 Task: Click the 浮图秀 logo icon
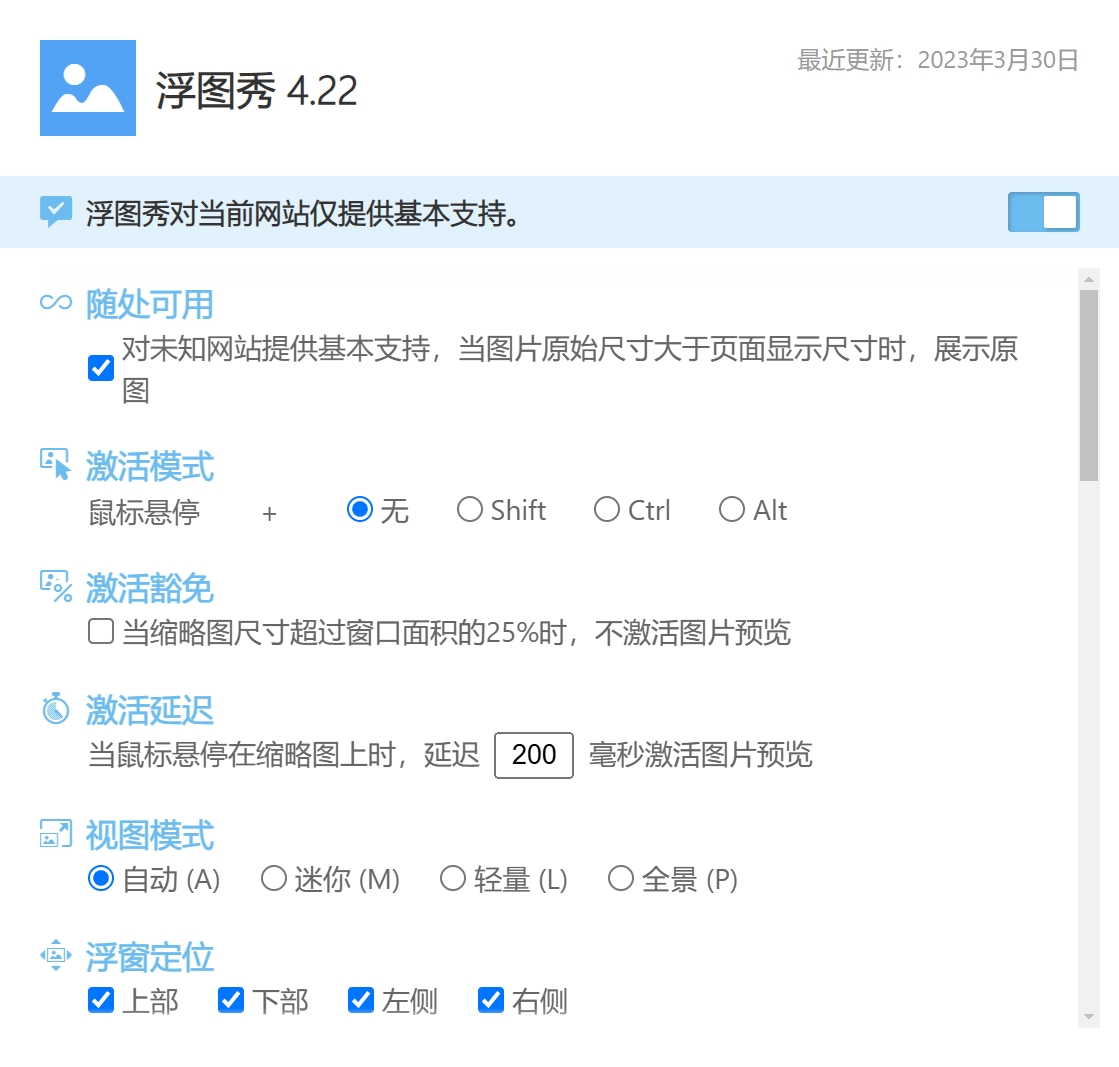(x=87, y=89)
